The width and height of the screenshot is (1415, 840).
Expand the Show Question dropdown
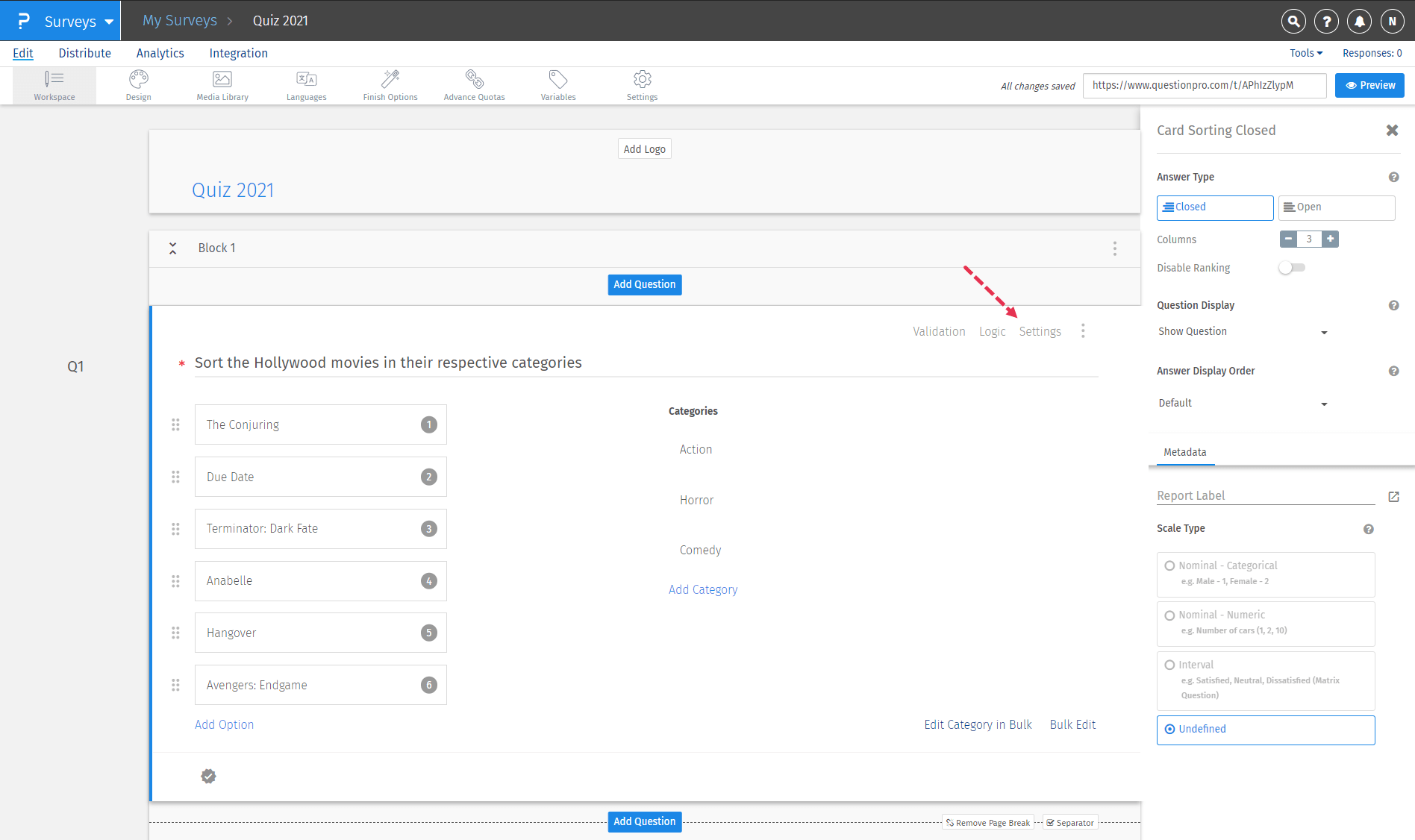tap(1243, 332)
